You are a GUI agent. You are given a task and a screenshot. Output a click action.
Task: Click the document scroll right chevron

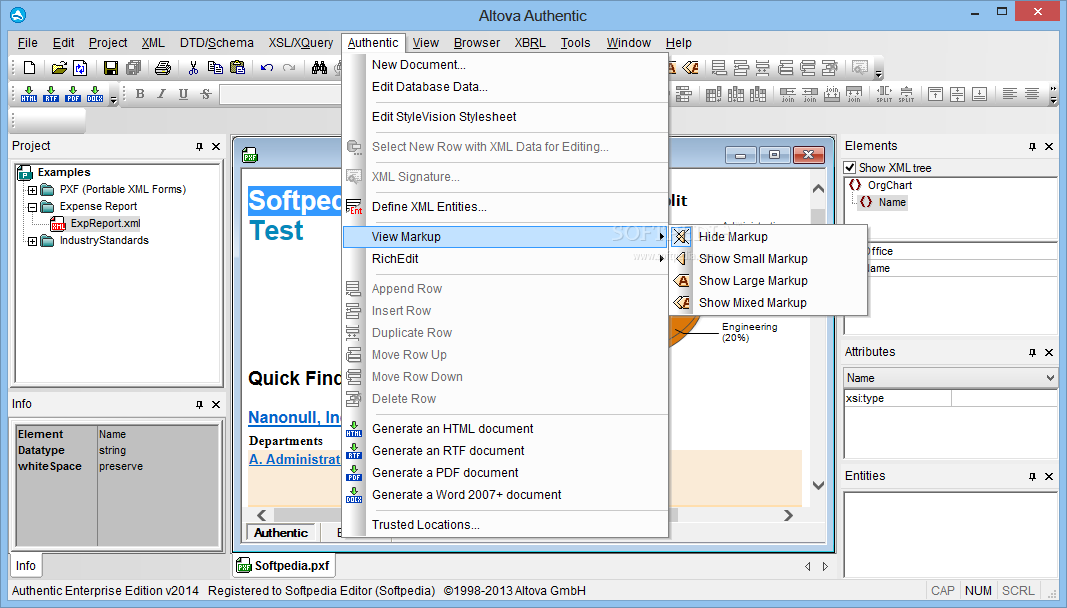(788, 515)
